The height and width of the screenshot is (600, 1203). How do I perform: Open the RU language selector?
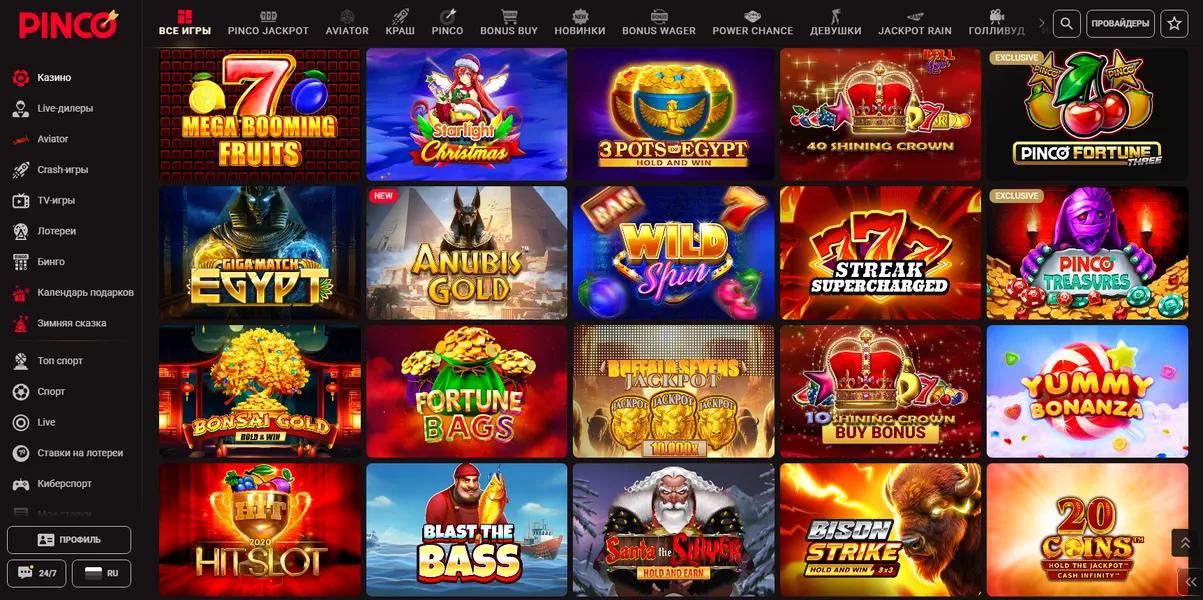click(x=101, y=573)
